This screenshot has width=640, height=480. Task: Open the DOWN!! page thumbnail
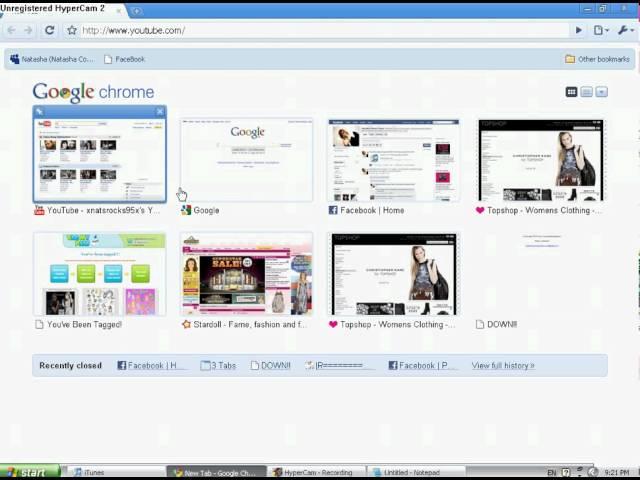[x=541, y=274]
